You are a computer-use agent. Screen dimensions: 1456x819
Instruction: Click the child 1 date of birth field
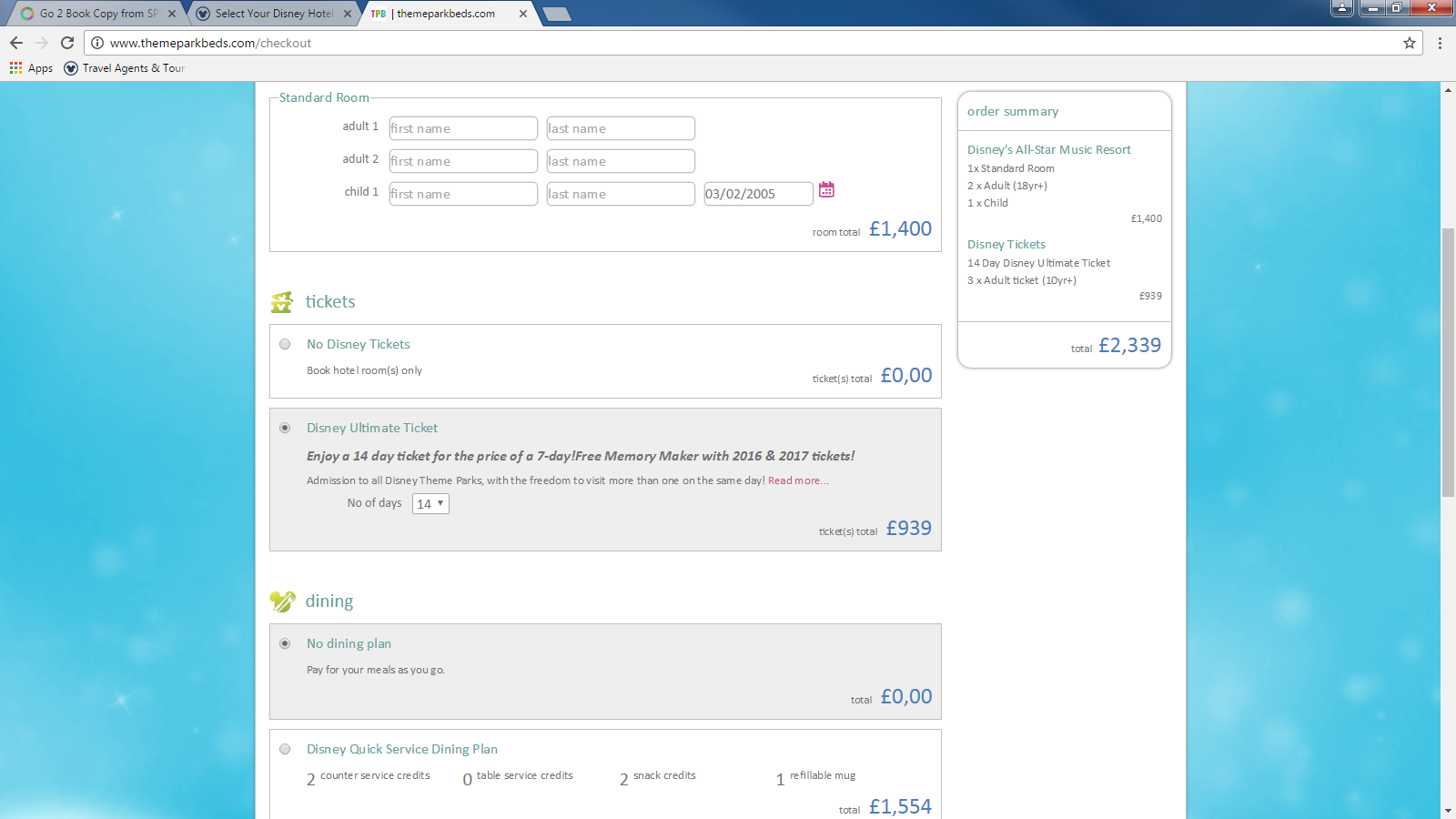coord(758,194)
